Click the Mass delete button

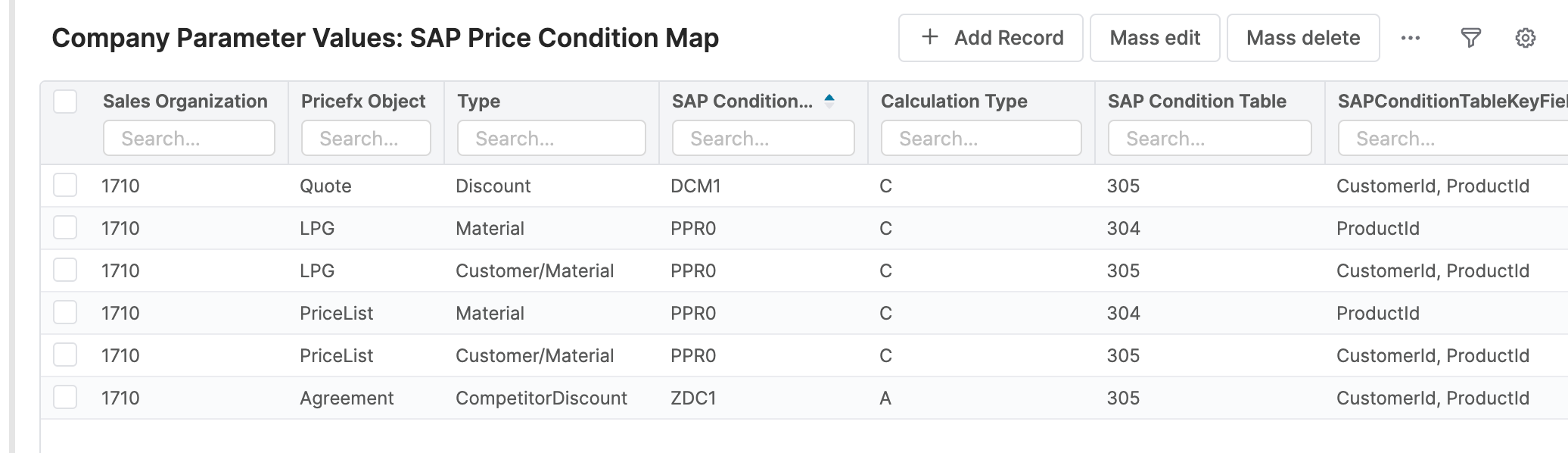click(1303, 37)
